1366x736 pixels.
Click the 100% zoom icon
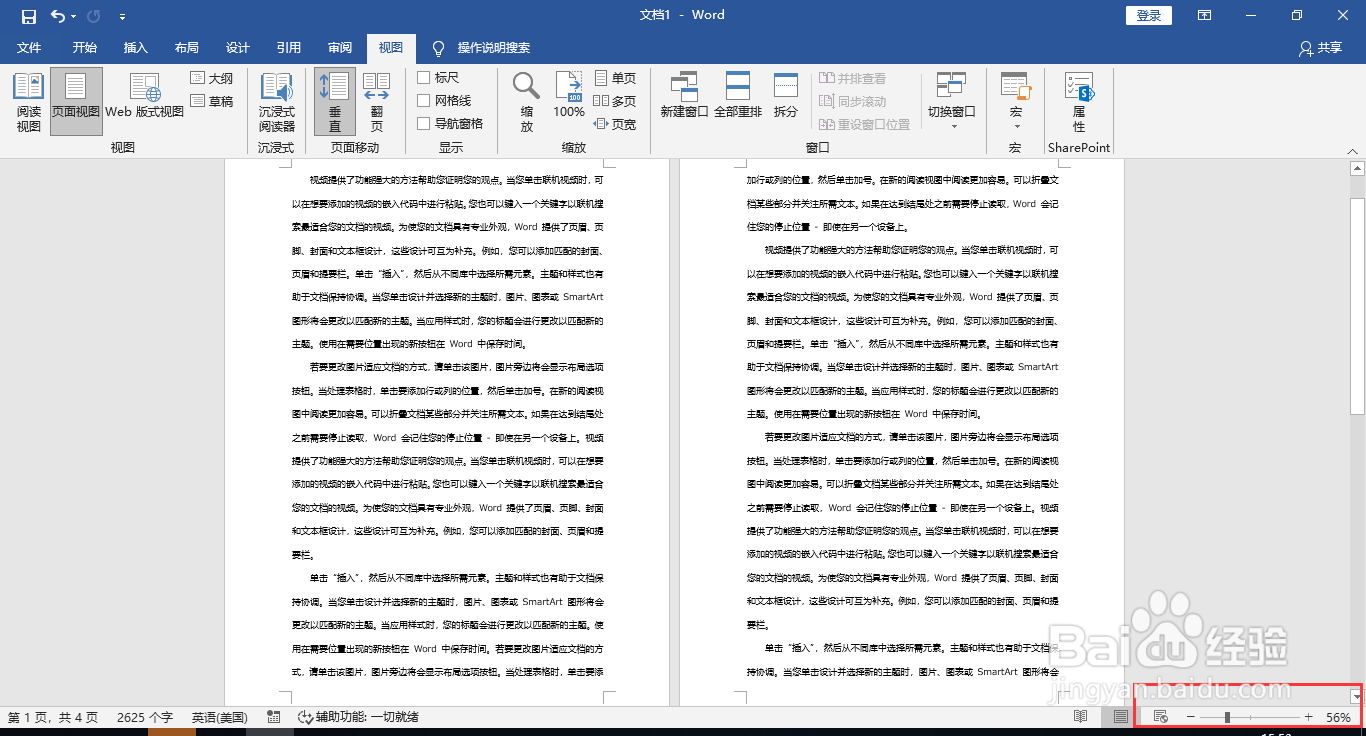pyautogui.click(x=568, y=100)
